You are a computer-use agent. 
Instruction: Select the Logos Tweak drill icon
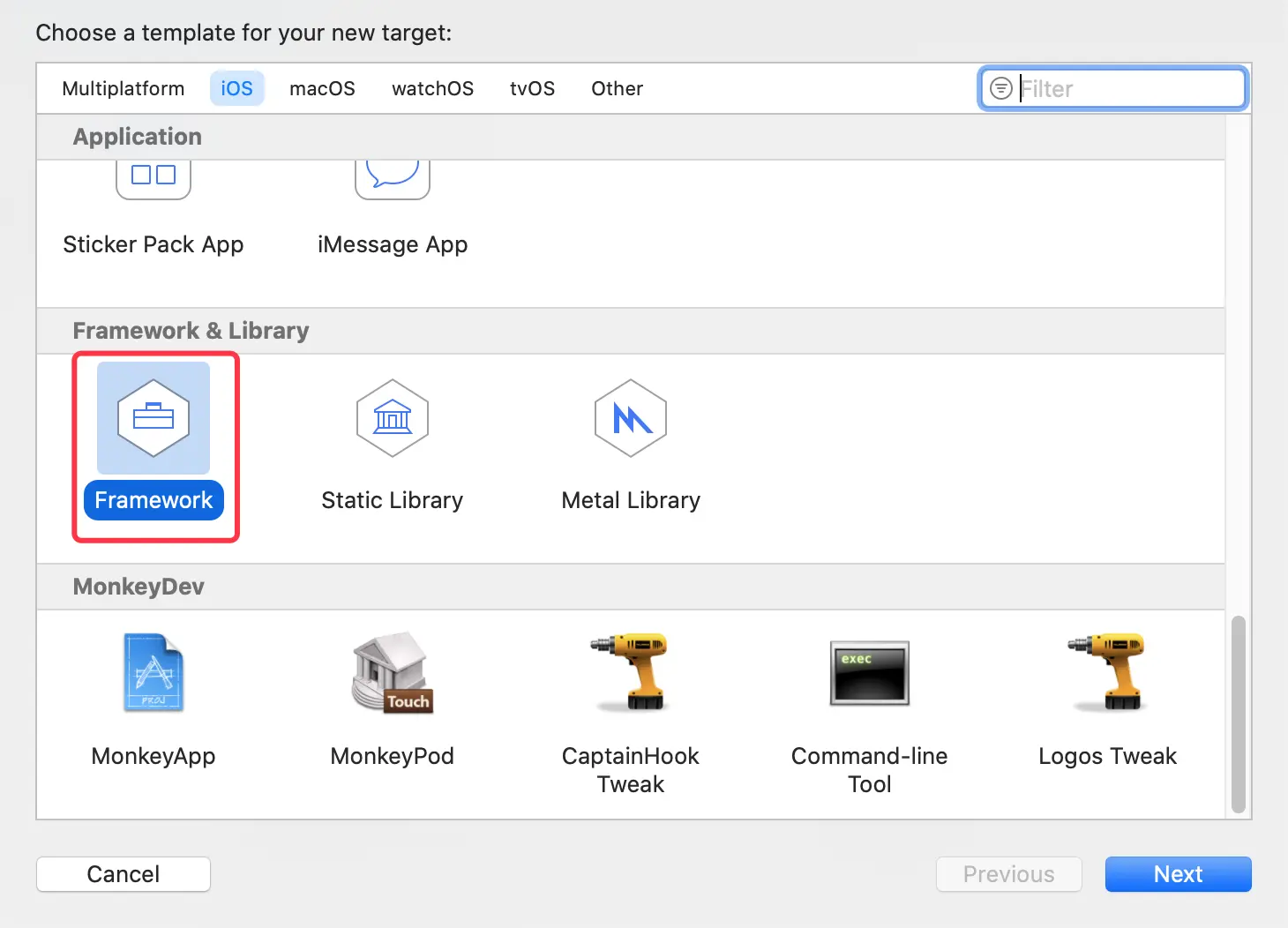click(x=1108, y=672)
